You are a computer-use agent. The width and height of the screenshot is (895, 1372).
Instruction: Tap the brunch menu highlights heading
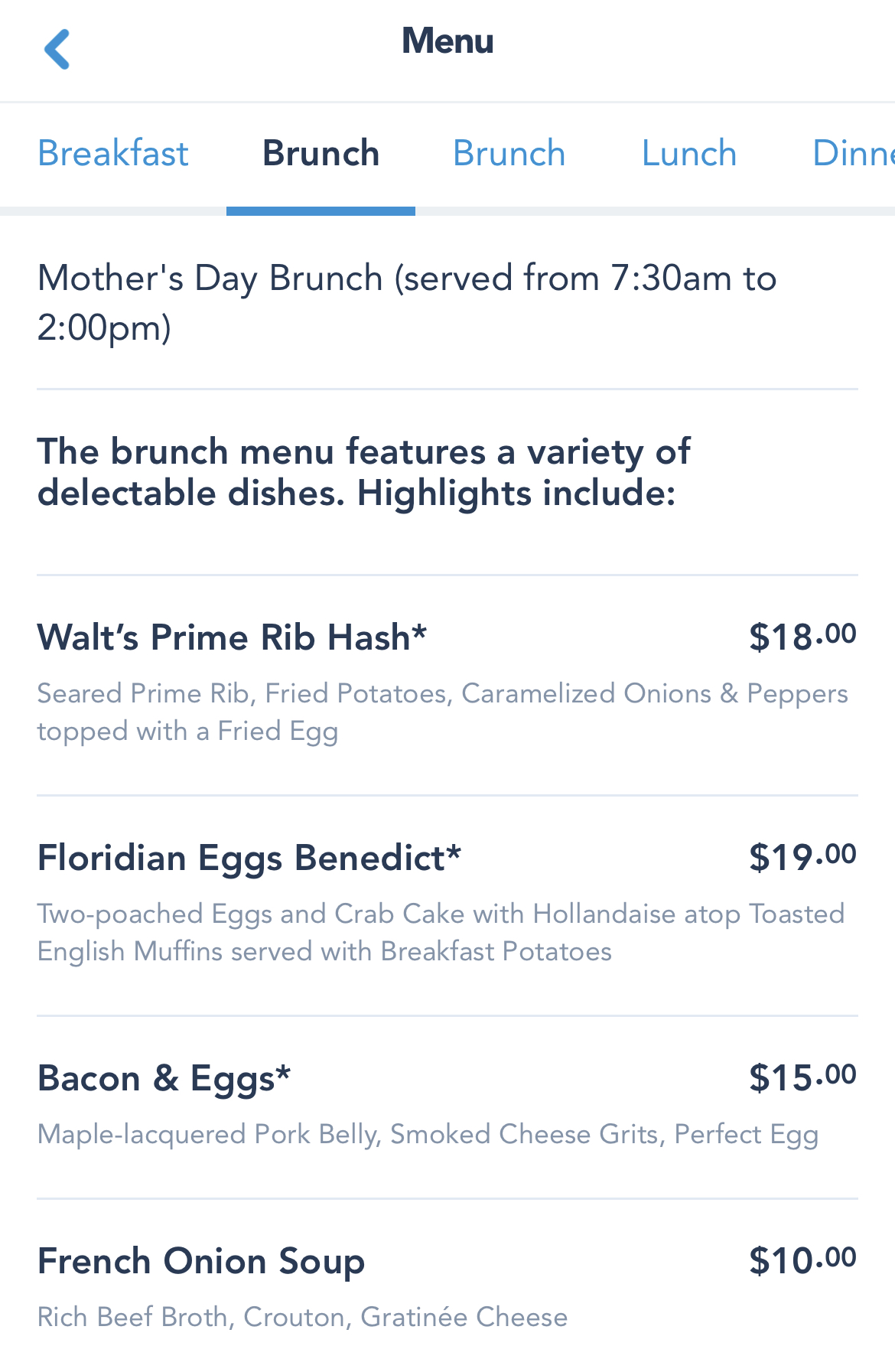point(364,472)
